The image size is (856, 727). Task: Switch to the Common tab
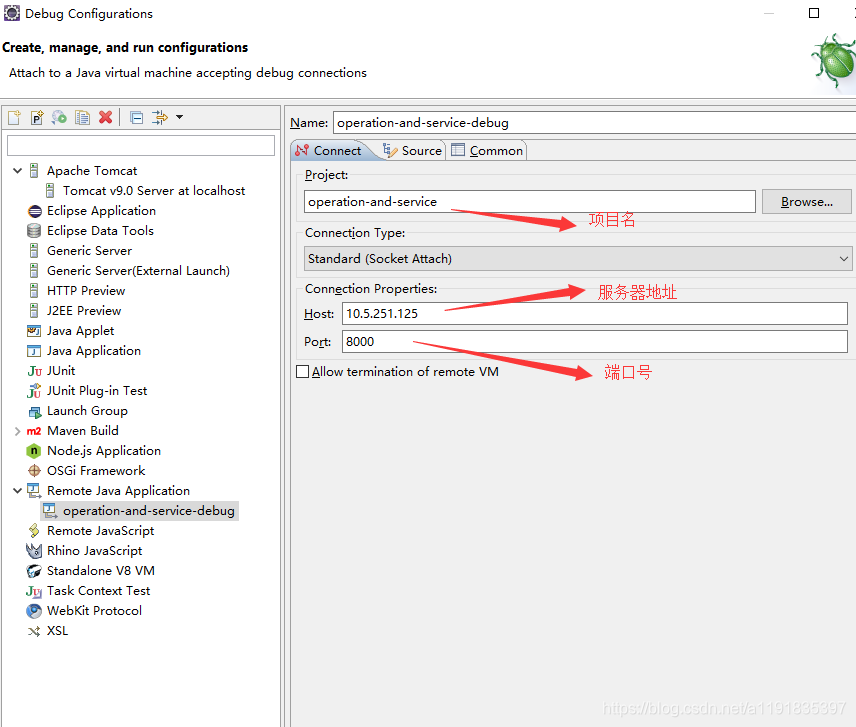click(x=487, y=151)
